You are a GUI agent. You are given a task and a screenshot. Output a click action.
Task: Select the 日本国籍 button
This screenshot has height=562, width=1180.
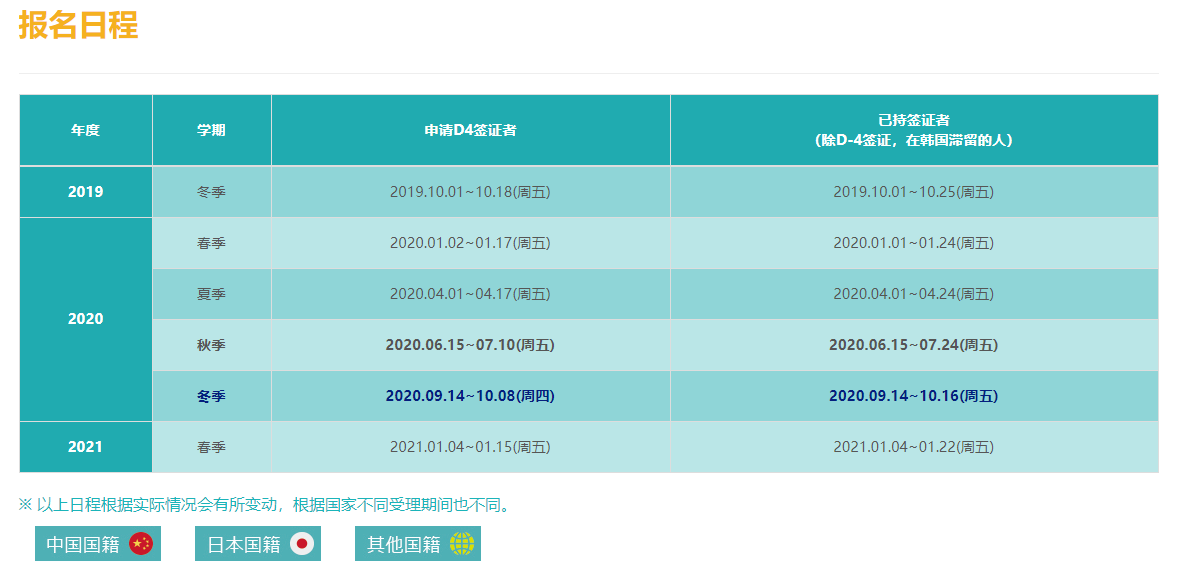[244, 544]
